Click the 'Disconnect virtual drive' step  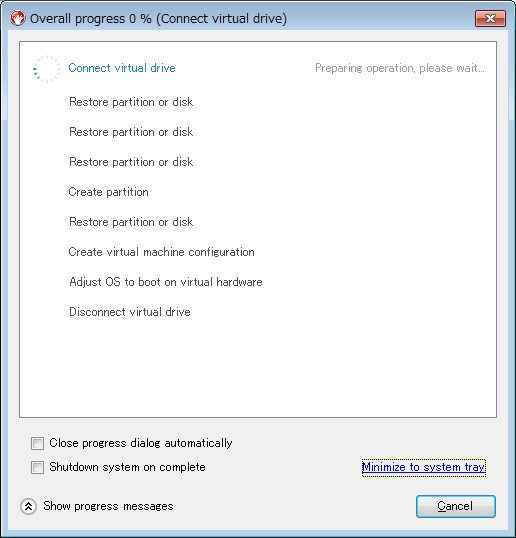[130, 312]
